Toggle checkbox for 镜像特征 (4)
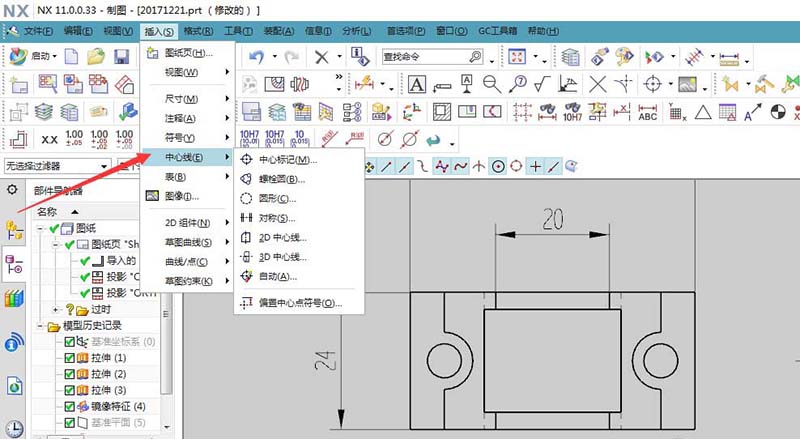The image size is (800, 439). pyautogui.click(x=69, y=407)
